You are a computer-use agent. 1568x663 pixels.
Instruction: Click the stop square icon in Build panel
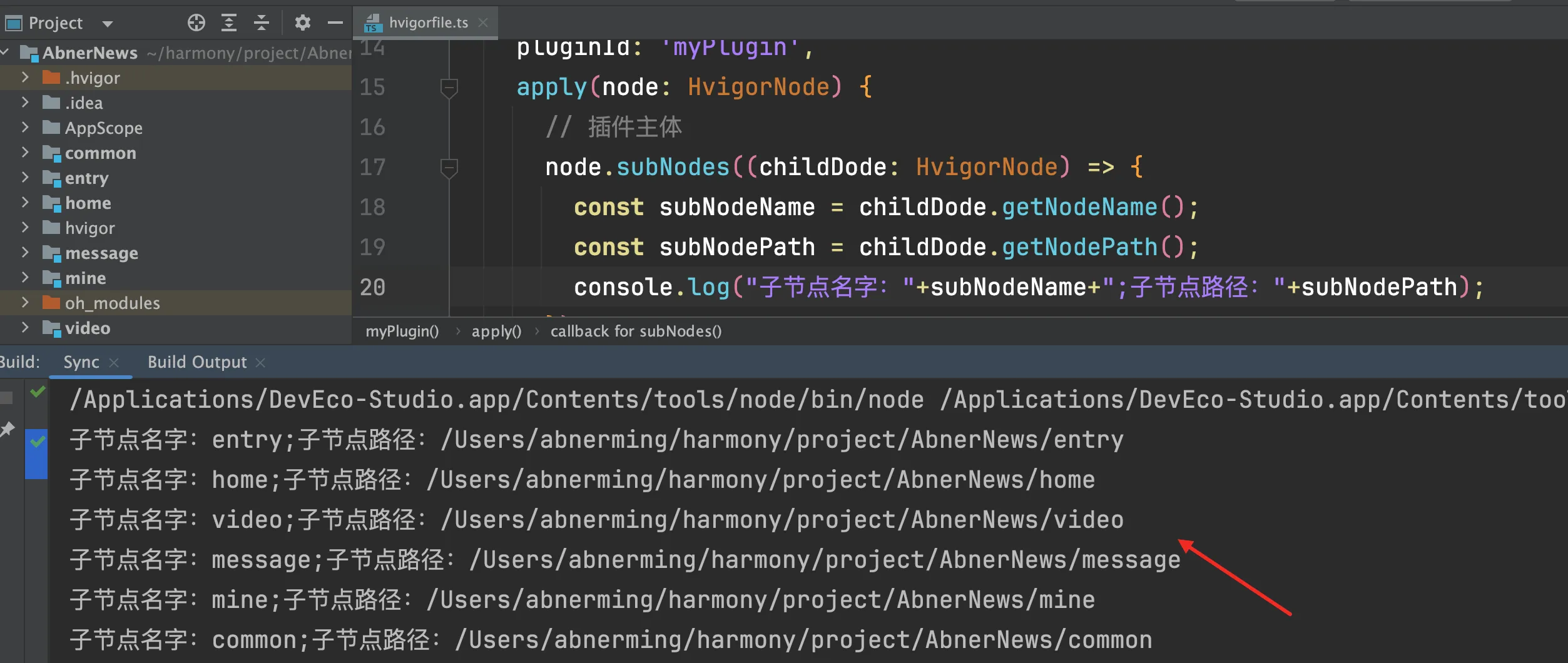(x=6, y=397)
